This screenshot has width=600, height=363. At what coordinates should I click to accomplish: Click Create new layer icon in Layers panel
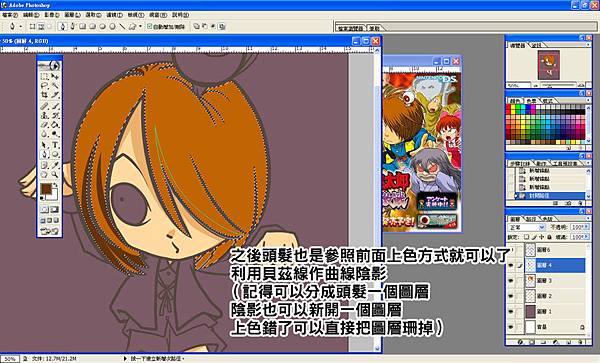[569, 342]
